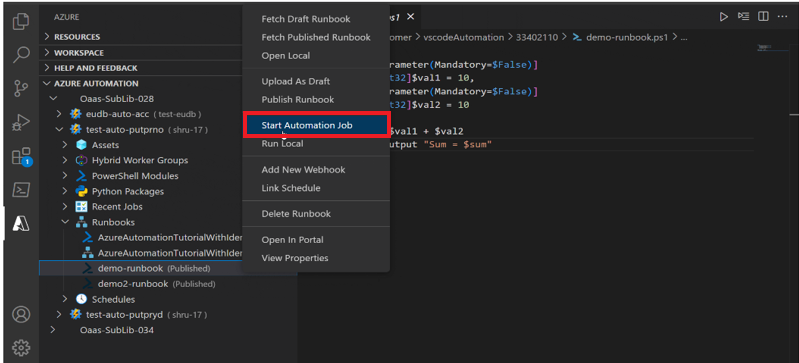The width and height of the screenshot is (799, 363).
Task: Select the Azure icon in activity bar
Action: pyautogui.click(x=20, y=223)
